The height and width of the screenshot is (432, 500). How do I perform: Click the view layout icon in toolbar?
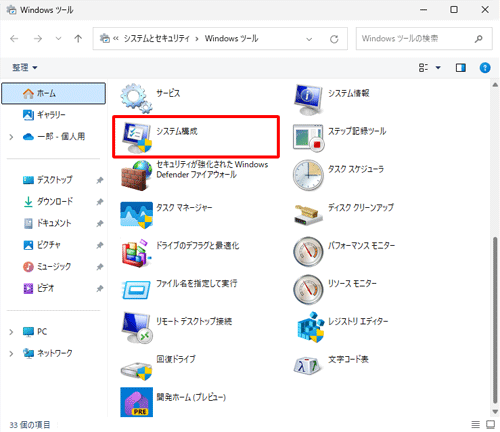pos(423,68)
